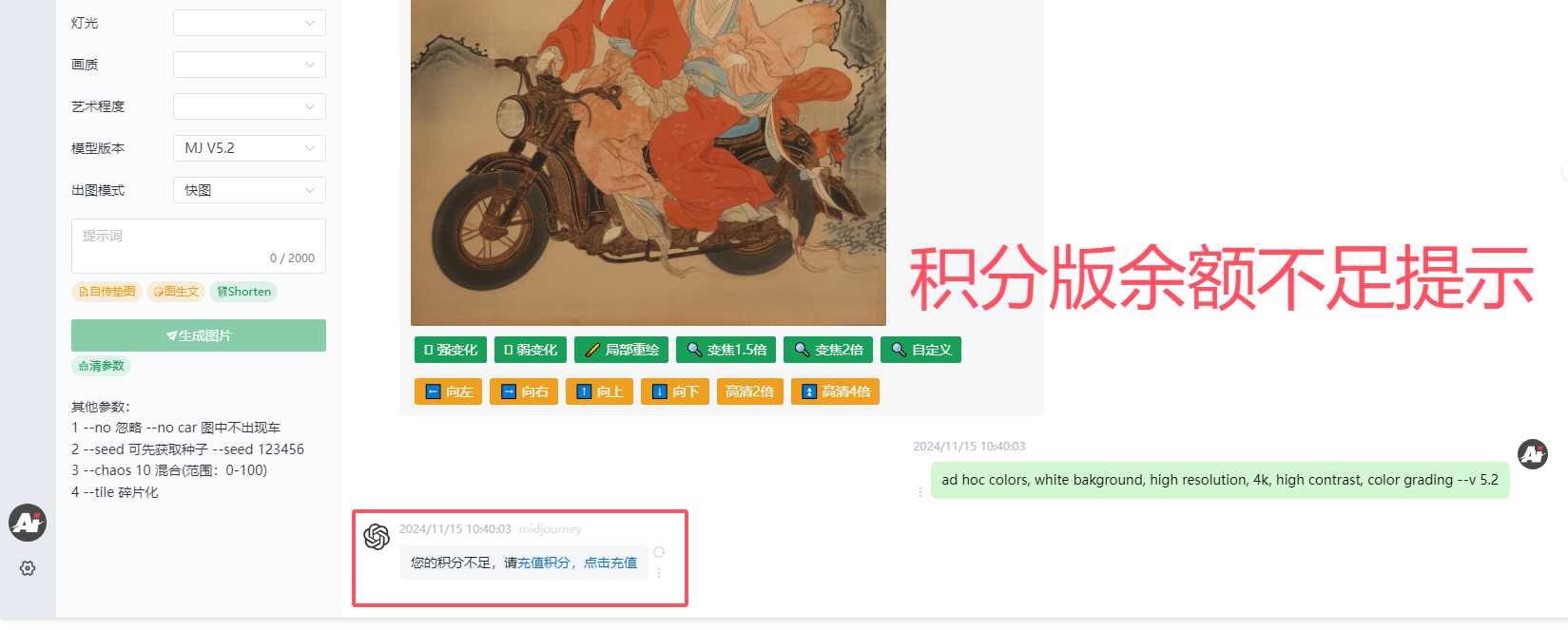
Task: Click the 向上 arrow pan button
Action: click(x=600, y=391)
